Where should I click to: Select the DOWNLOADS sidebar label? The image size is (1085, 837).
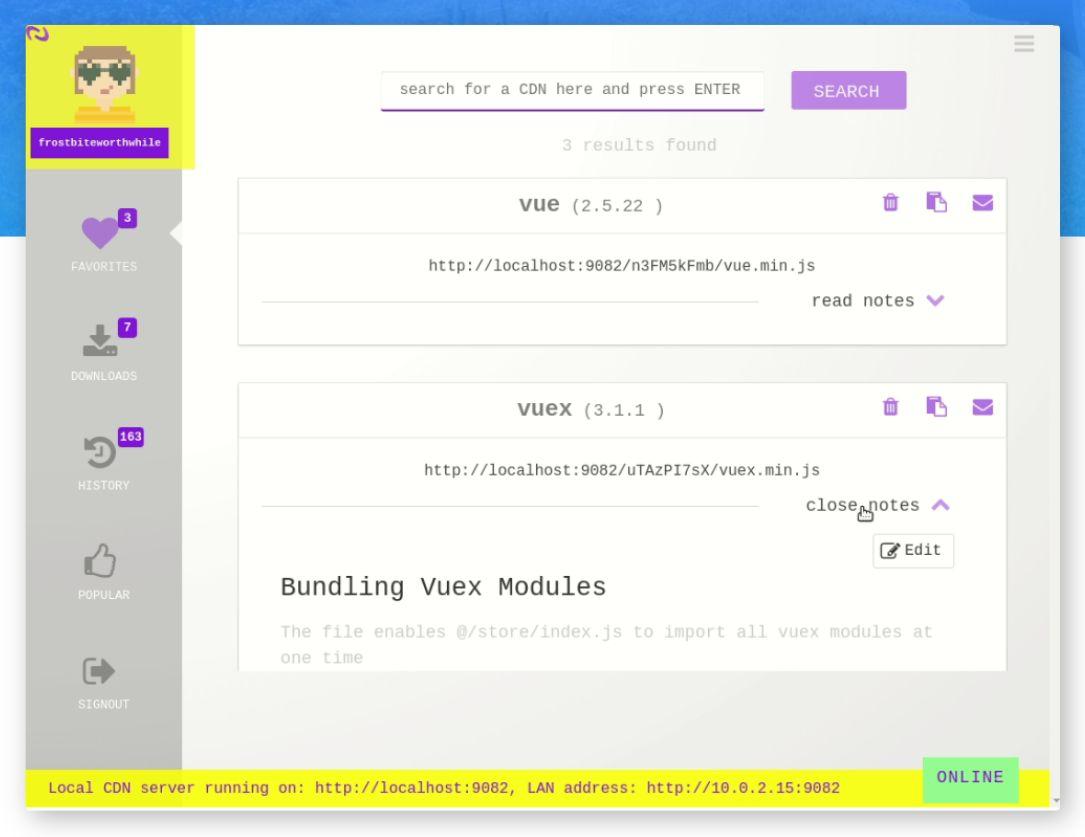point(104,376)
